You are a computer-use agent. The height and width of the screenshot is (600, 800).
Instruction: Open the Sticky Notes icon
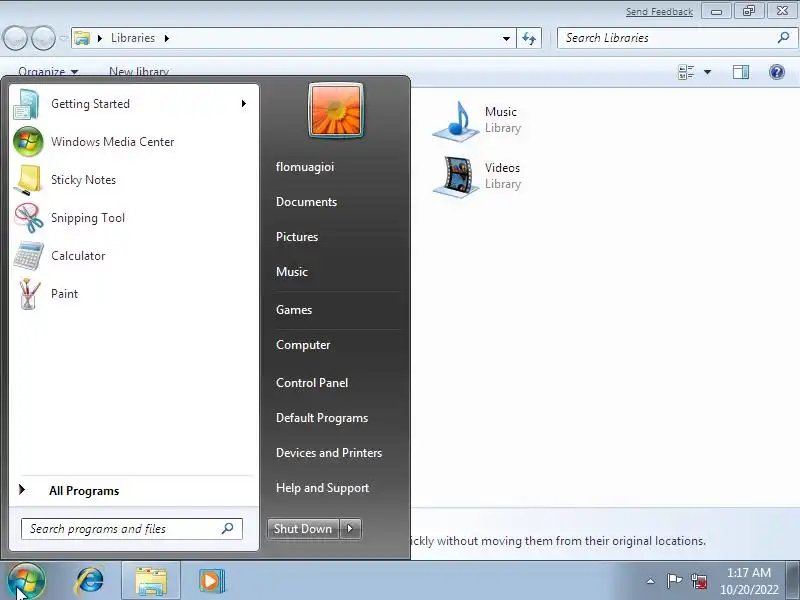(28, 180)
